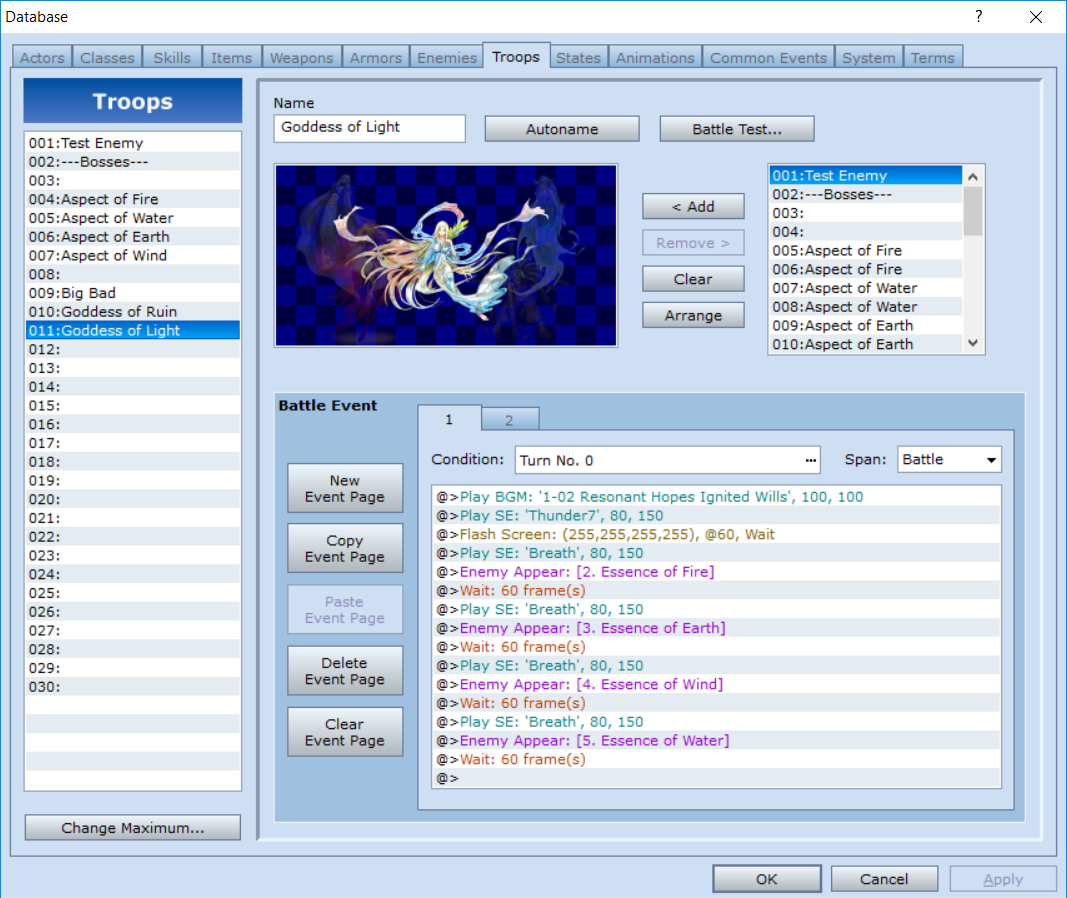
Task: Open the help question mark button
Action: tap(979, 16)
